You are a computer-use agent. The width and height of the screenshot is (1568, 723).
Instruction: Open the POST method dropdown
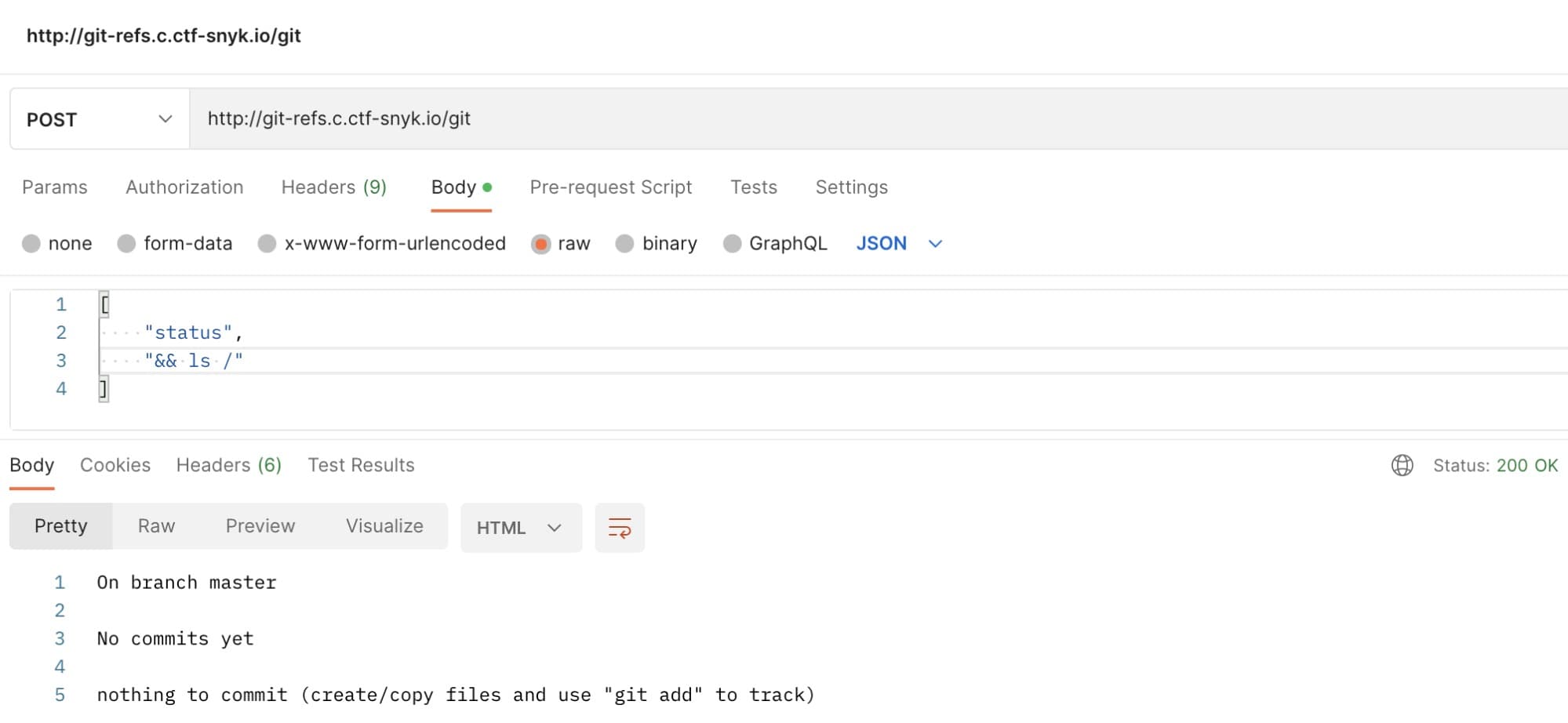click(x=100, y=119)
